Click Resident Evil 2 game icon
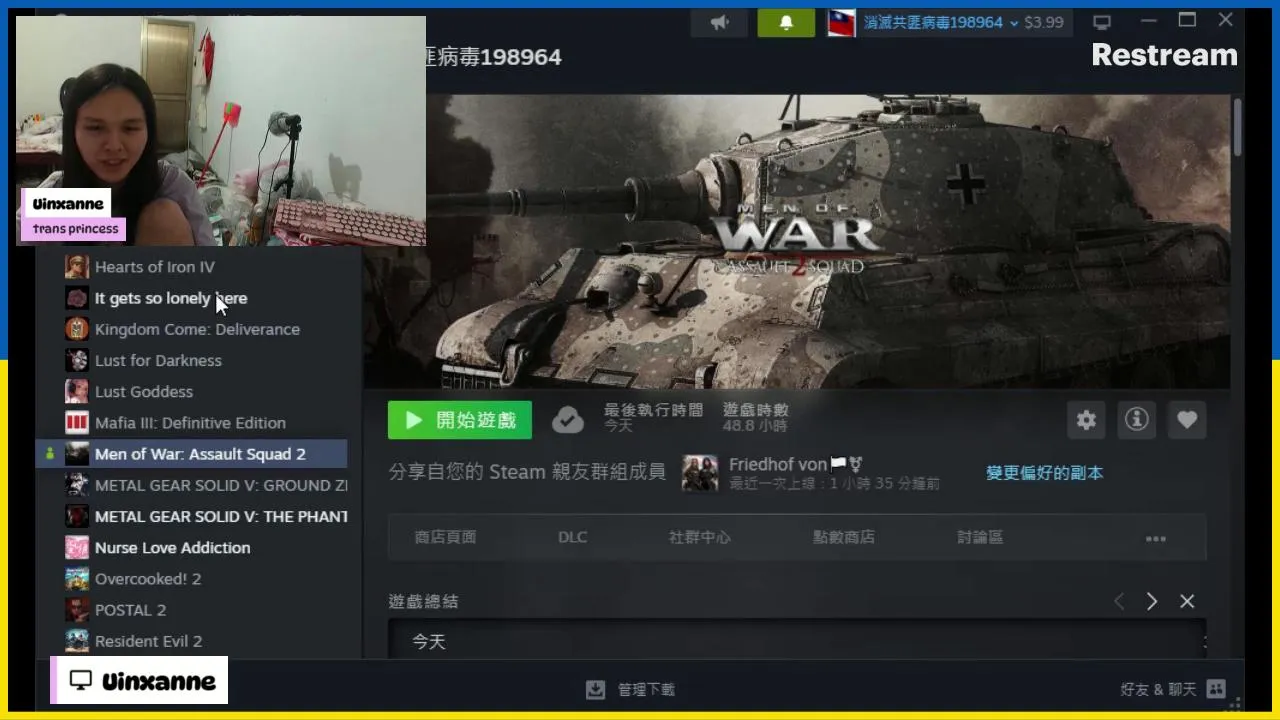This screenshot has height=720, width=1280. pos(77,641)
